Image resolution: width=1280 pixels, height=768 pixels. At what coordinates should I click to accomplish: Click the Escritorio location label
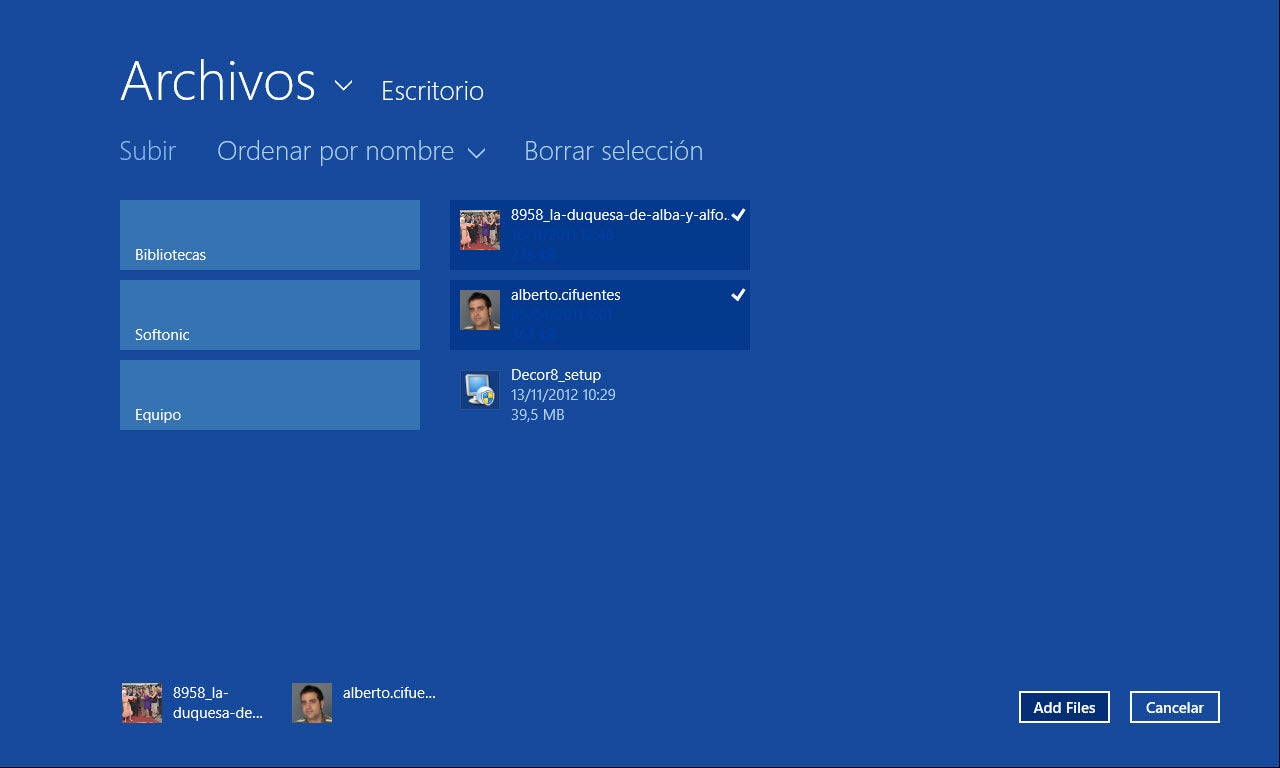432,91
